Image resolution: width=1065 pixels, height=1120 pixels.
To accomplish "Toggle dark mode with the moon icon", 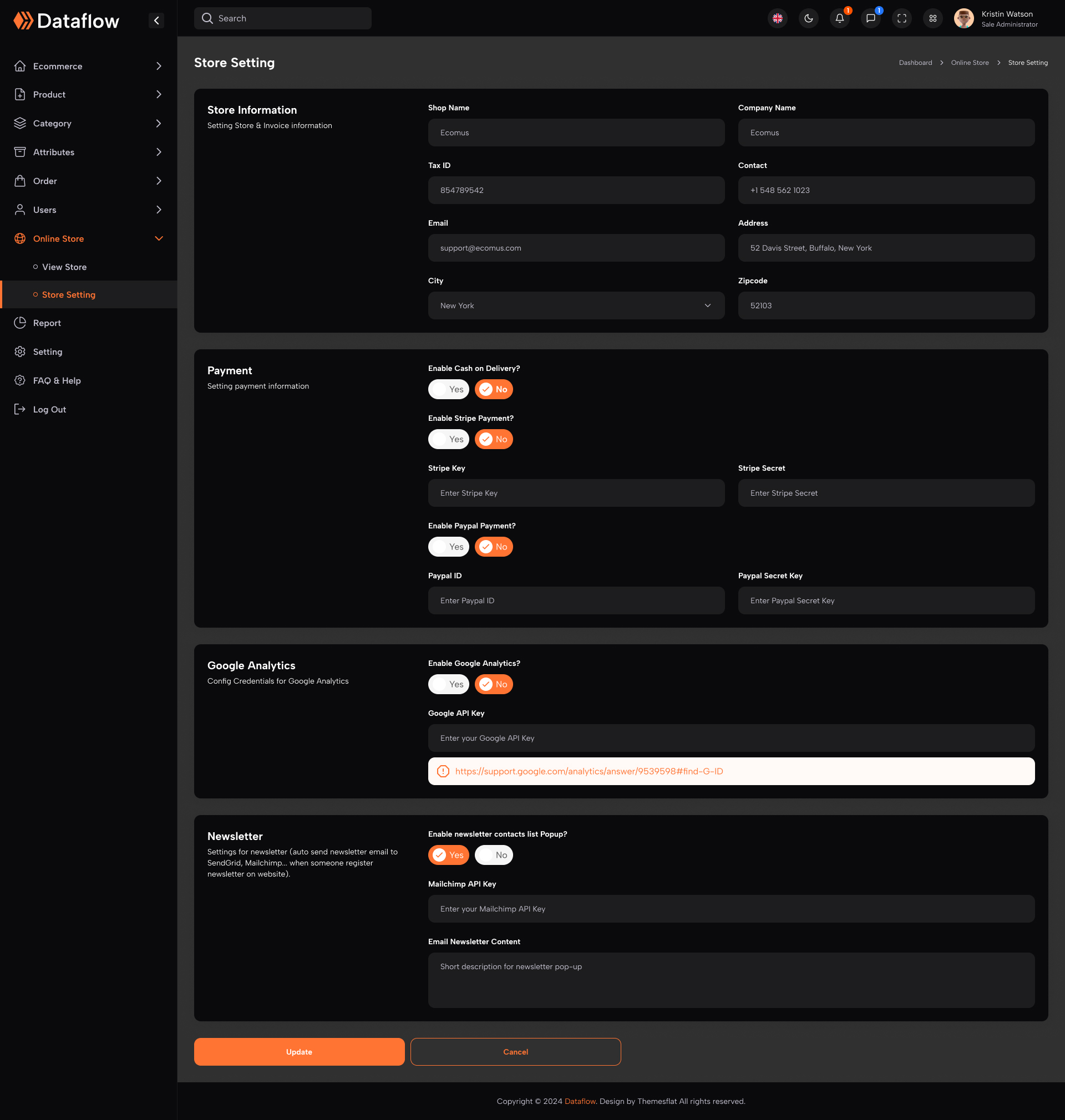I will [808, 18].
